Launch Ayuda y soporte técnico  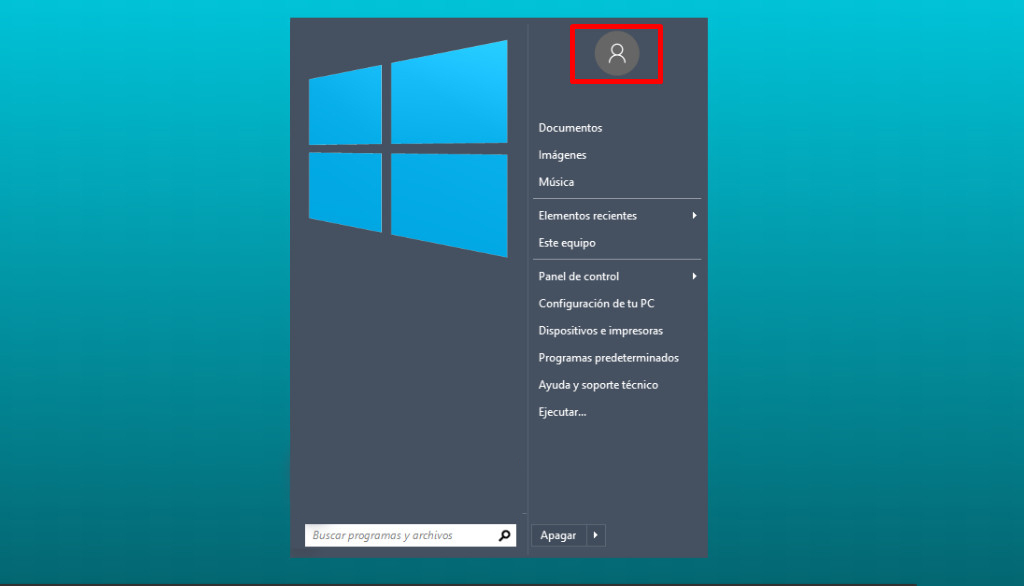[x=598, y=385]
